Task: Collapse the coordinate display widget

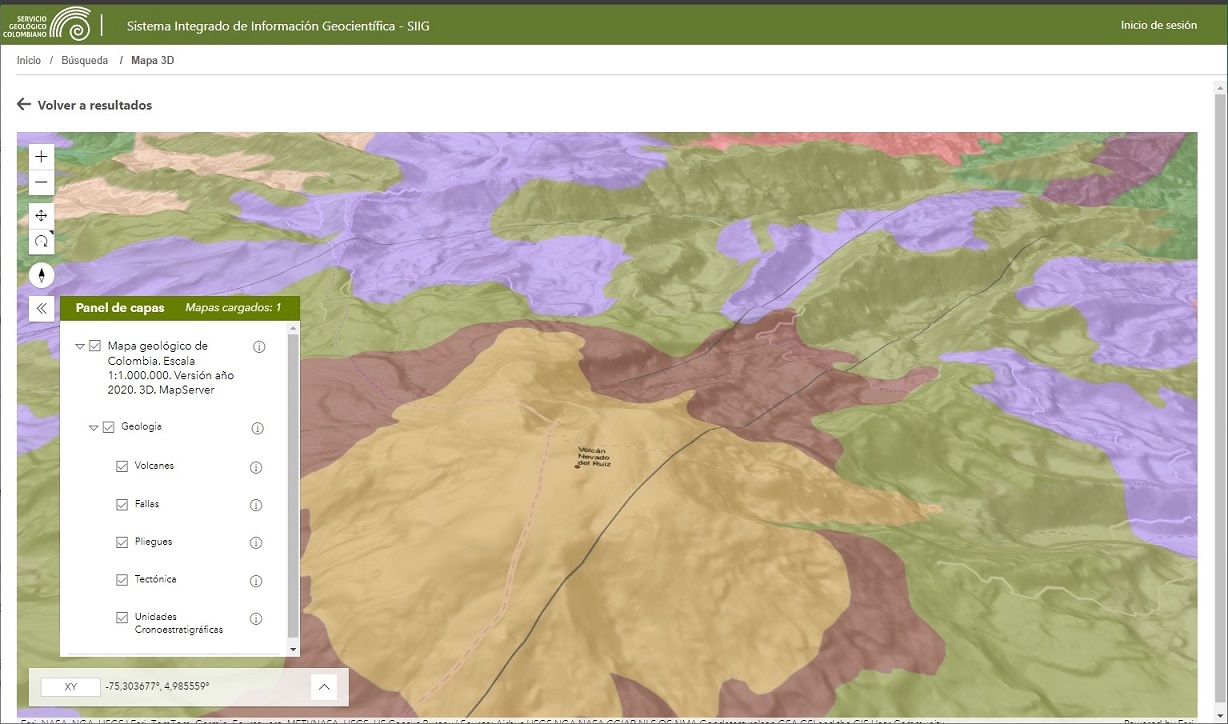Action: tap(323, 686)
